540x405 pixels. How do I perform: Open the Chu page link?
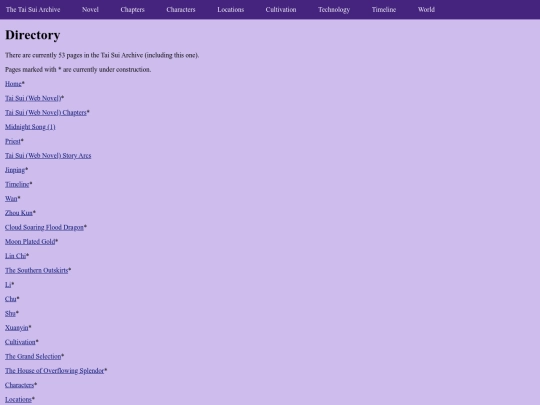coord(11,299)
